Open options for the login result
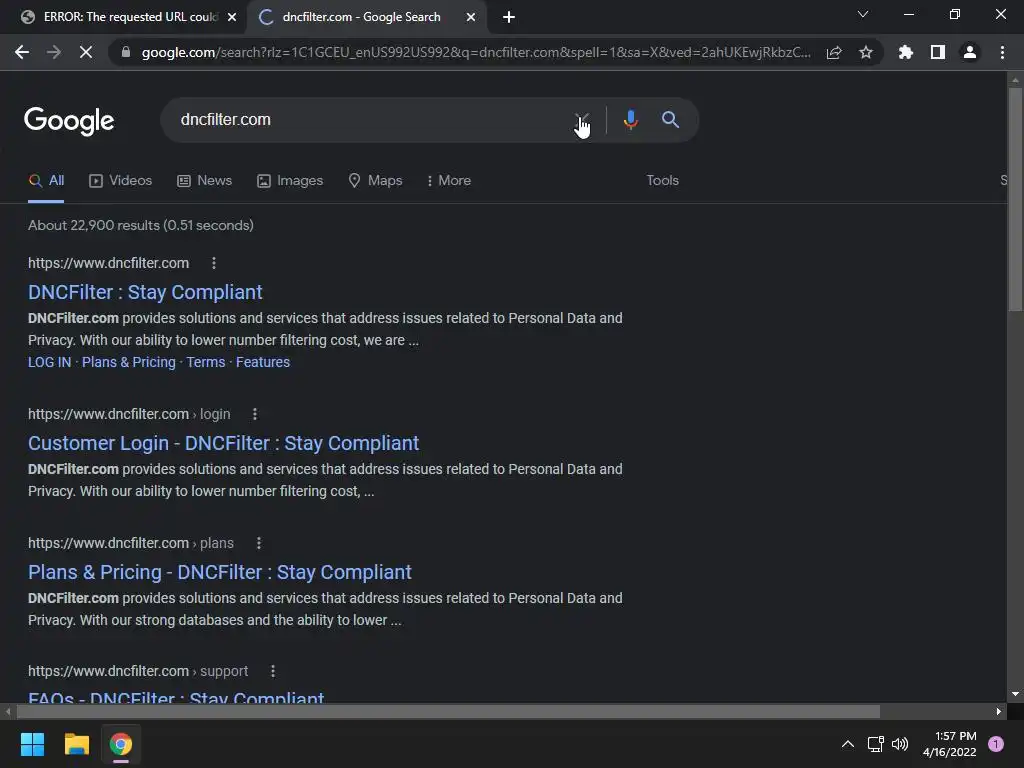The width and height of the screenshot is (1024, 768). point(255,414)
